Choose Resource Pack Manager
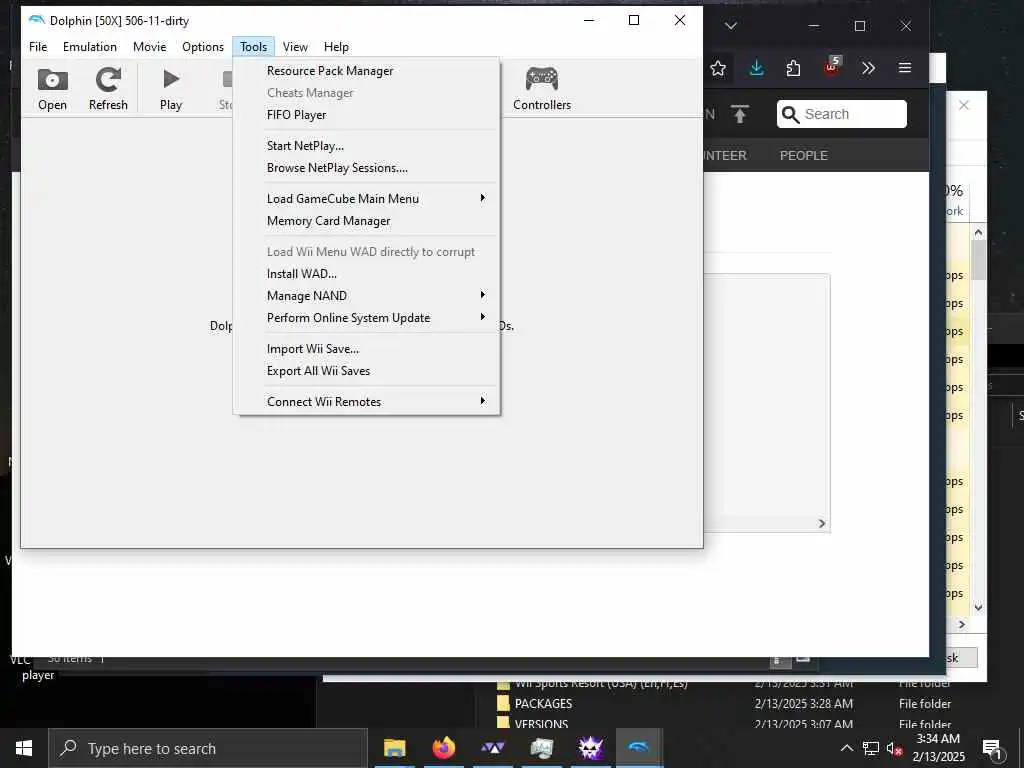Viewport: 1024px width, 768px height. point(368,71)
